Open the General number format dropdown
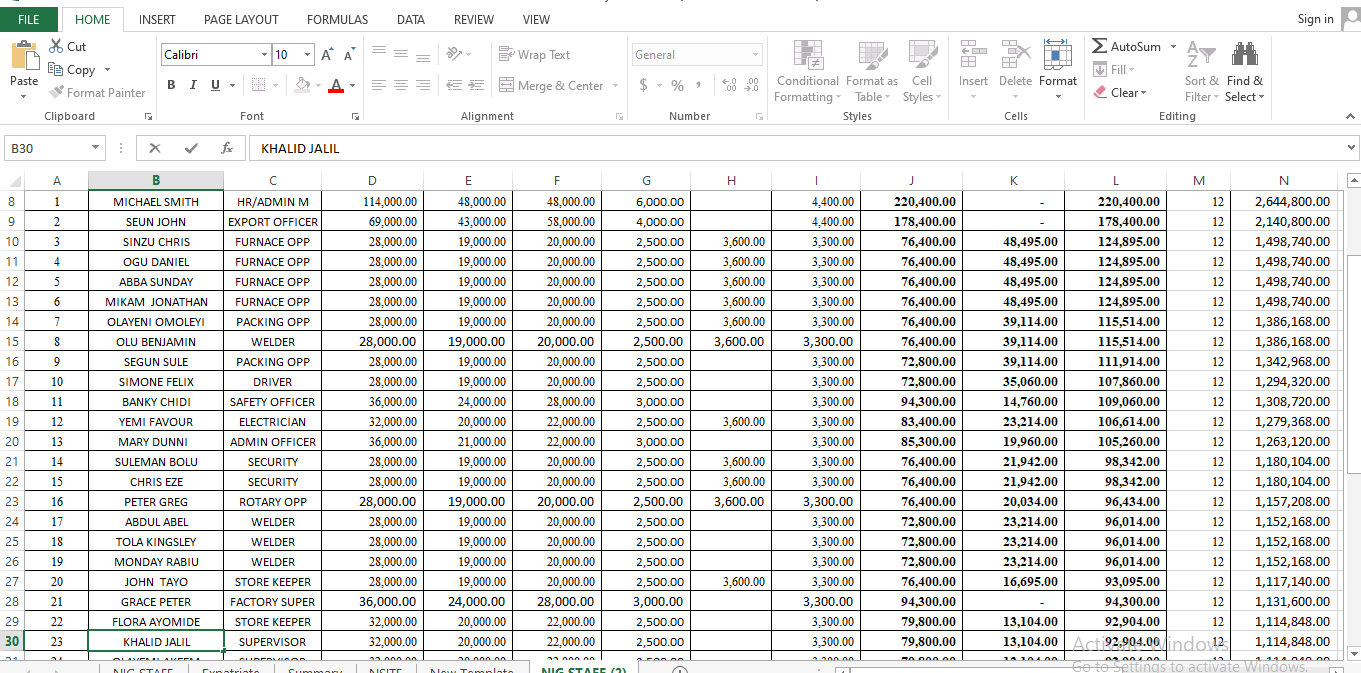Screen dimensions: 1361x673 click(755, 55)
